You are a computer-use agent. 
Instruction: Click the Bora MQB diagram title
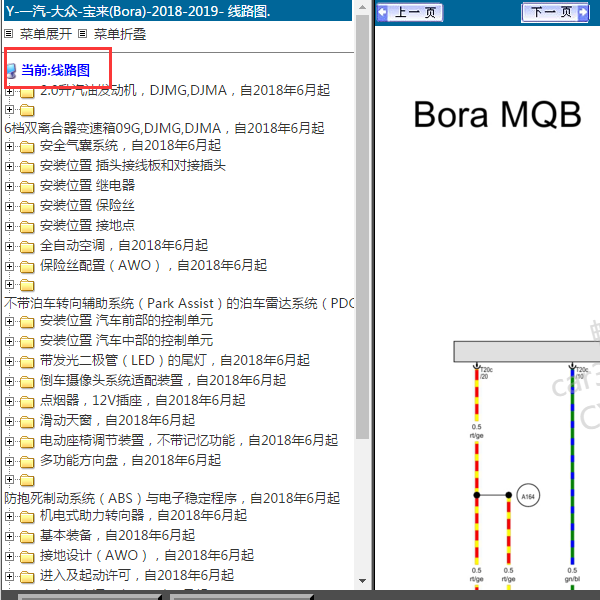point(497,114)
